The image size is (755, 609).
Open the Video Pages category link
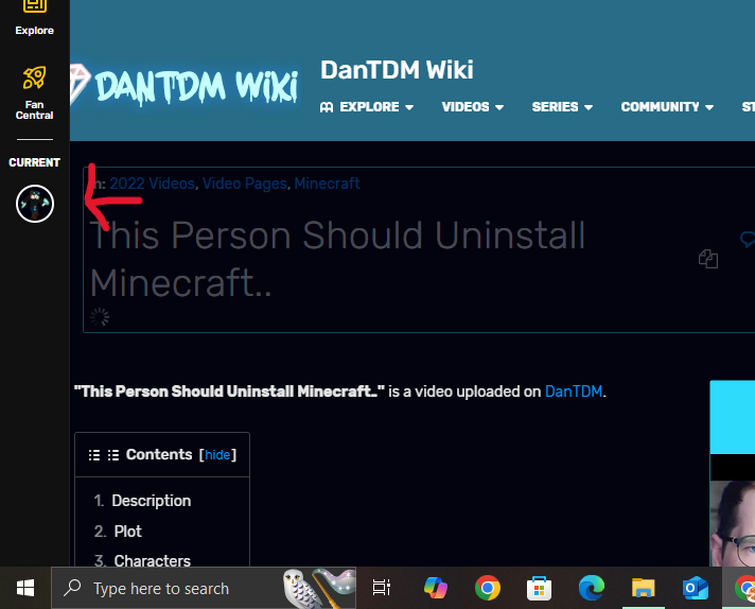[245, 183]
